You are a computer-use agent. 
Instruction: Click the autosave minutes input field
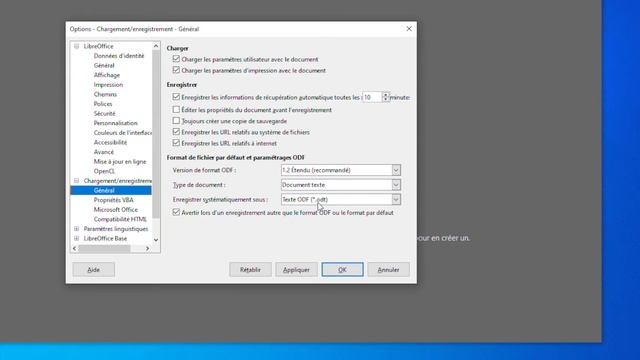[x=372, y=97]
